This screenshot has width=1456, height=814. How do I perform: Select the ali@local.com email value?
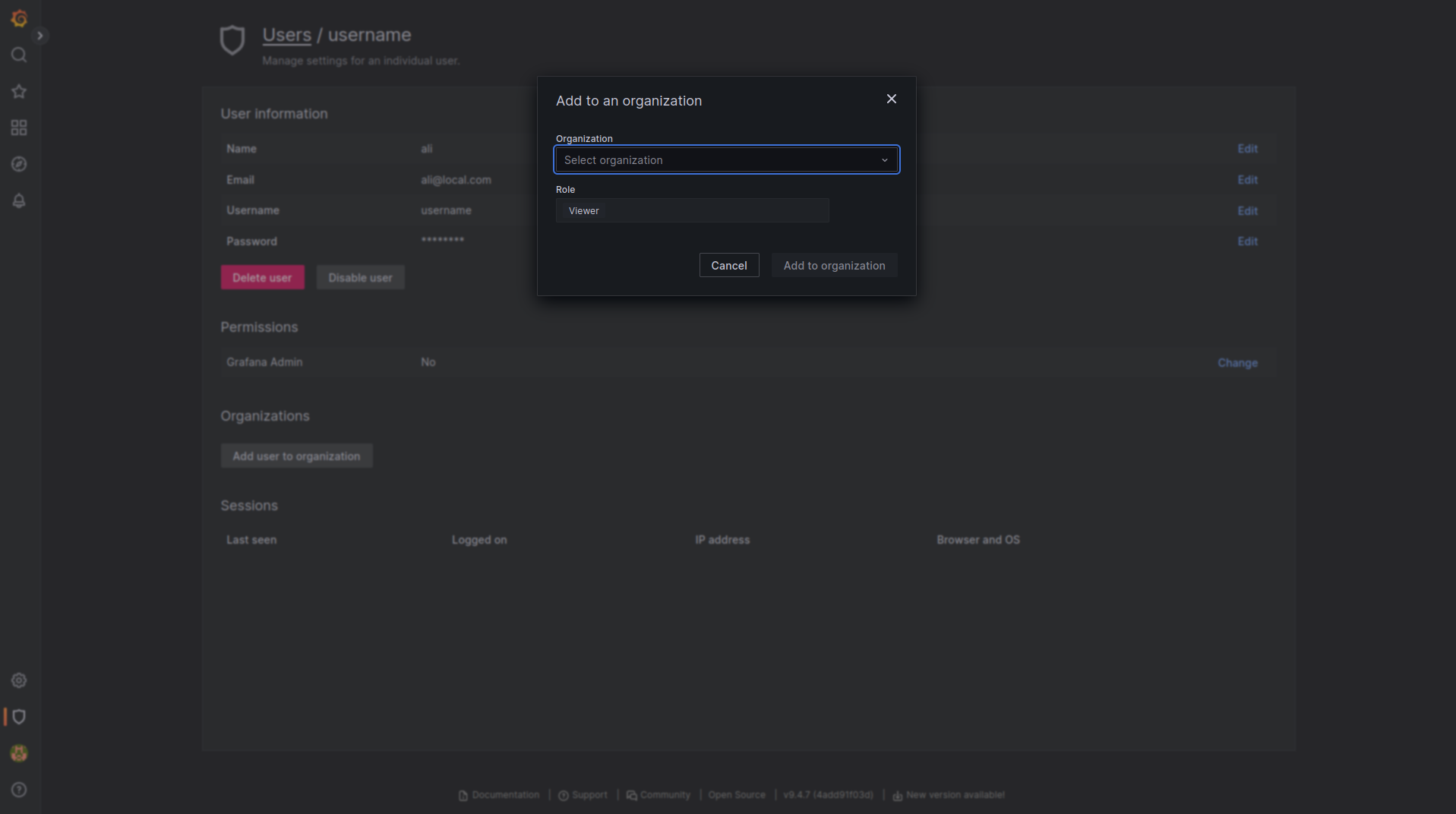tap(456, 180)
